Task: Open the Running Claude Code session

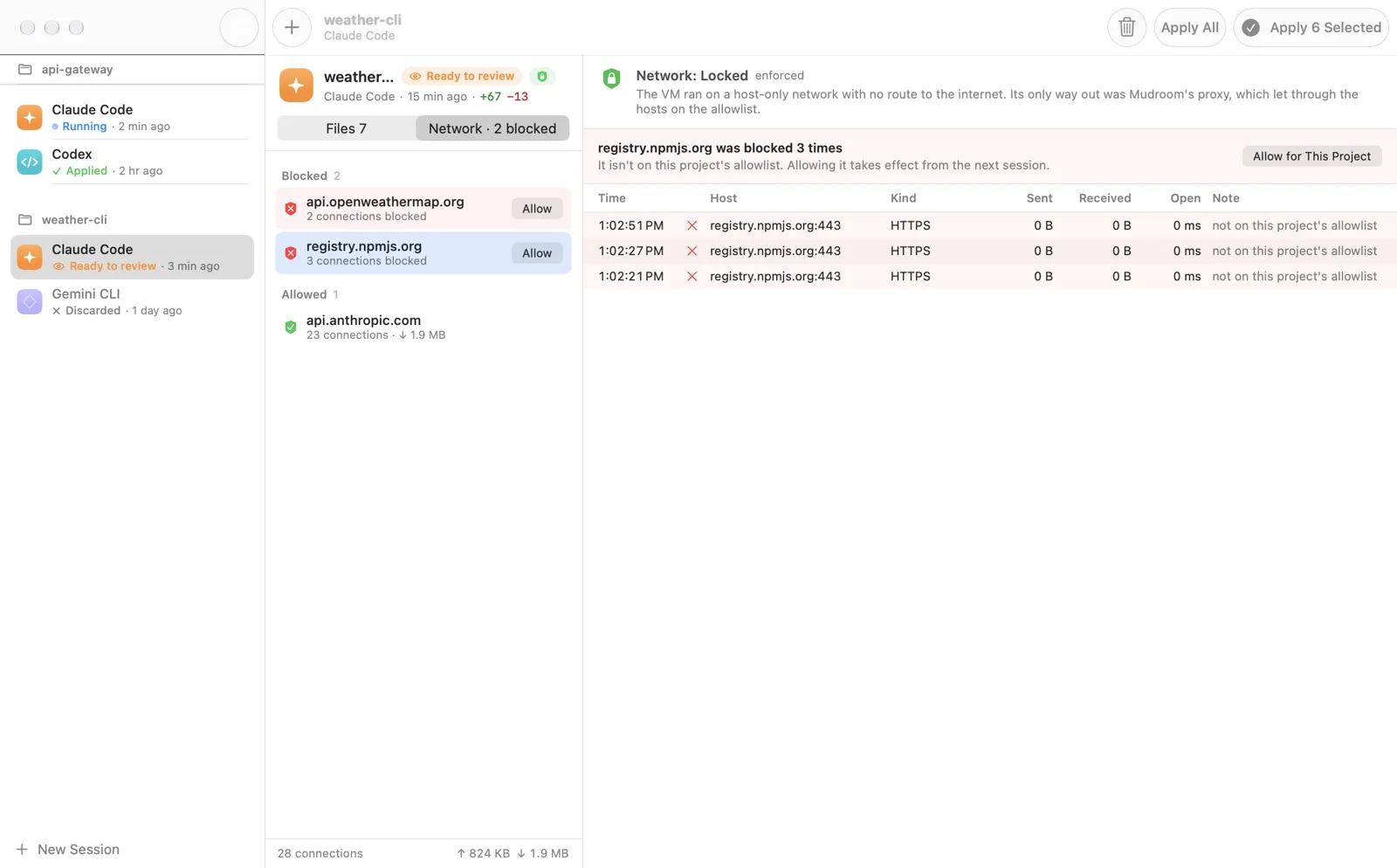Action: [x=132, y=117]
